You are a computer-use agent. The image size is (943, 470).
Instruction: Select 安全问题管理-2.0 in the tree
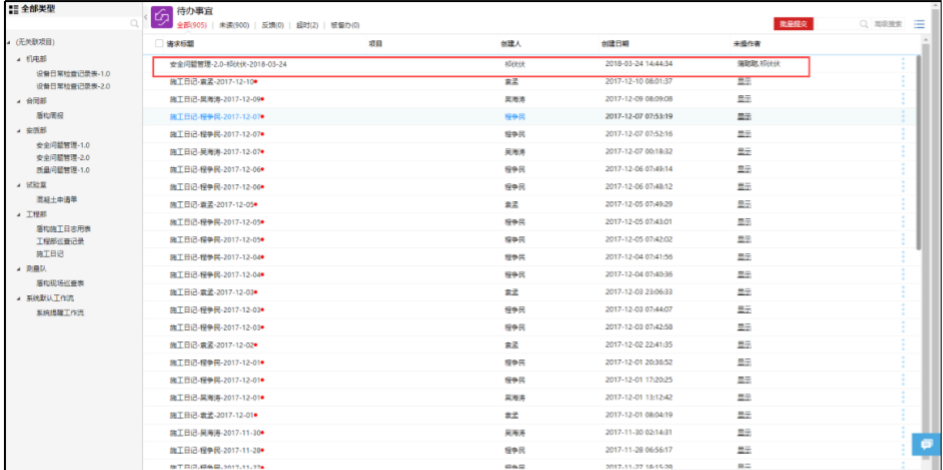click(63, 157)
